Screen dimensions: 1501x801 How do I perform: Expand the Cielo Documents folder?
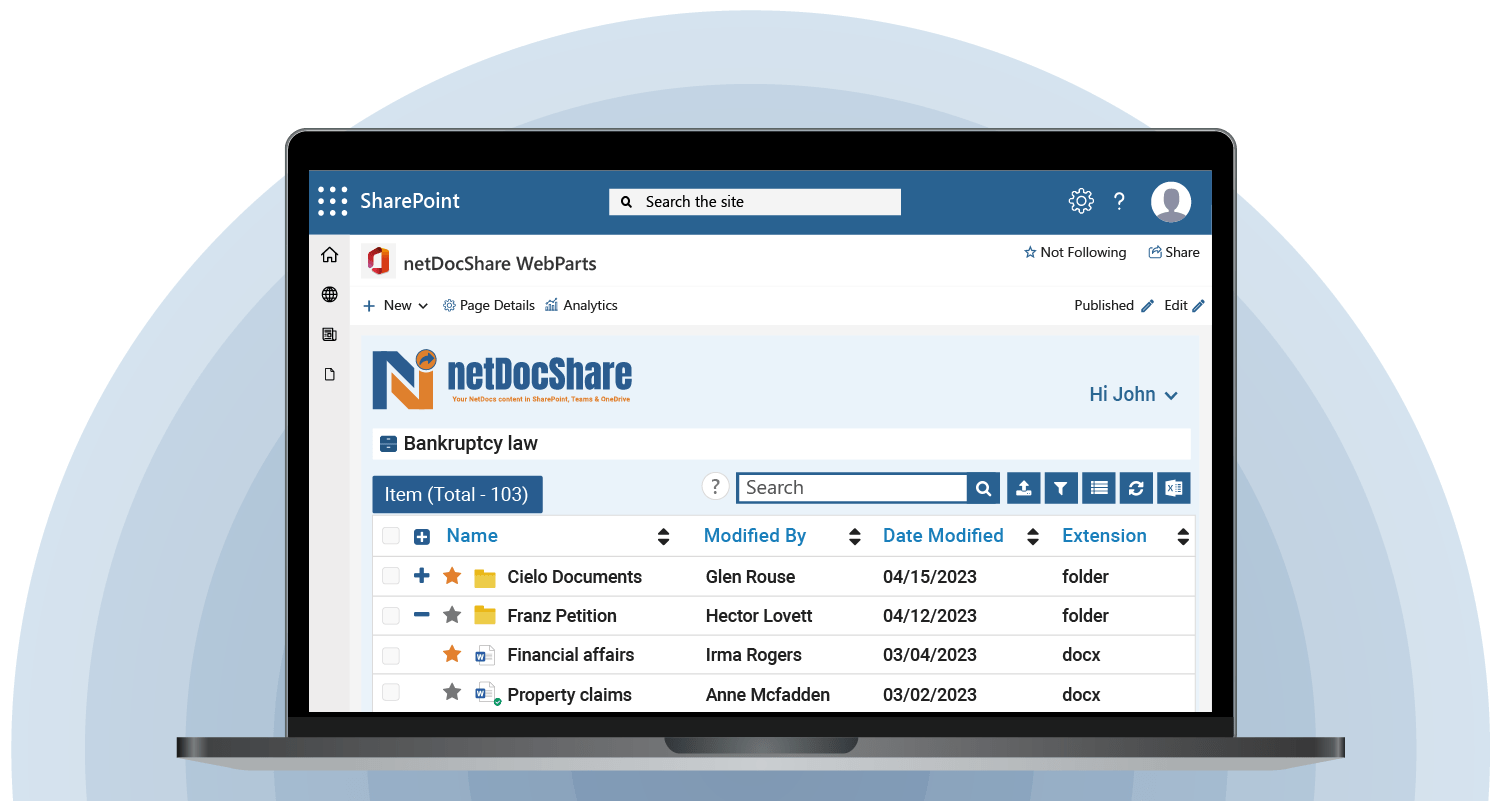point(422,576)
